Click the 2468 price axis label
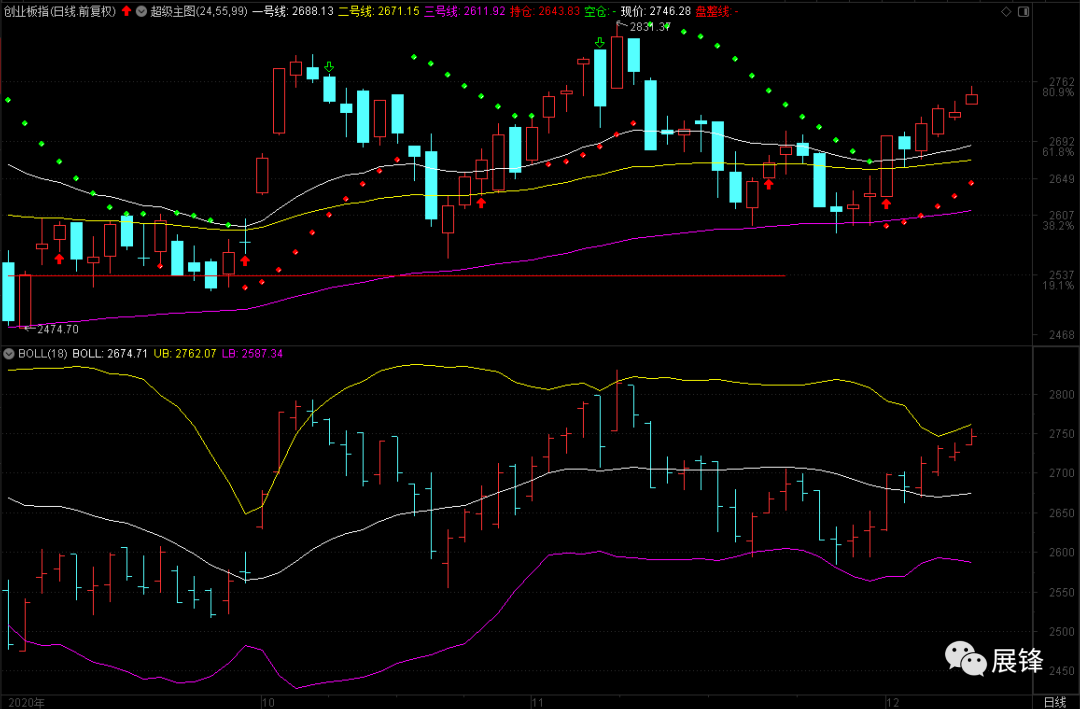Viewport: 1080px width, 709px height. pos(1061,335)
